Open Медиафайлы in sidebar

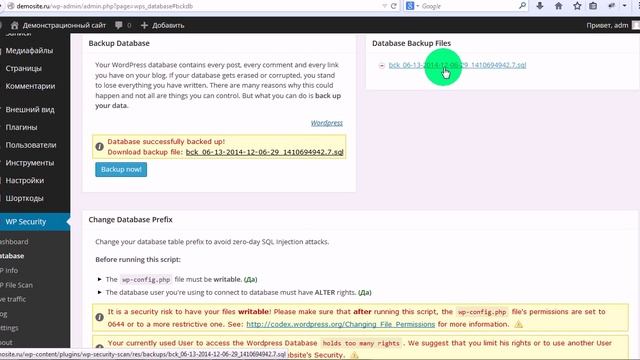click(x=29, y=51)
